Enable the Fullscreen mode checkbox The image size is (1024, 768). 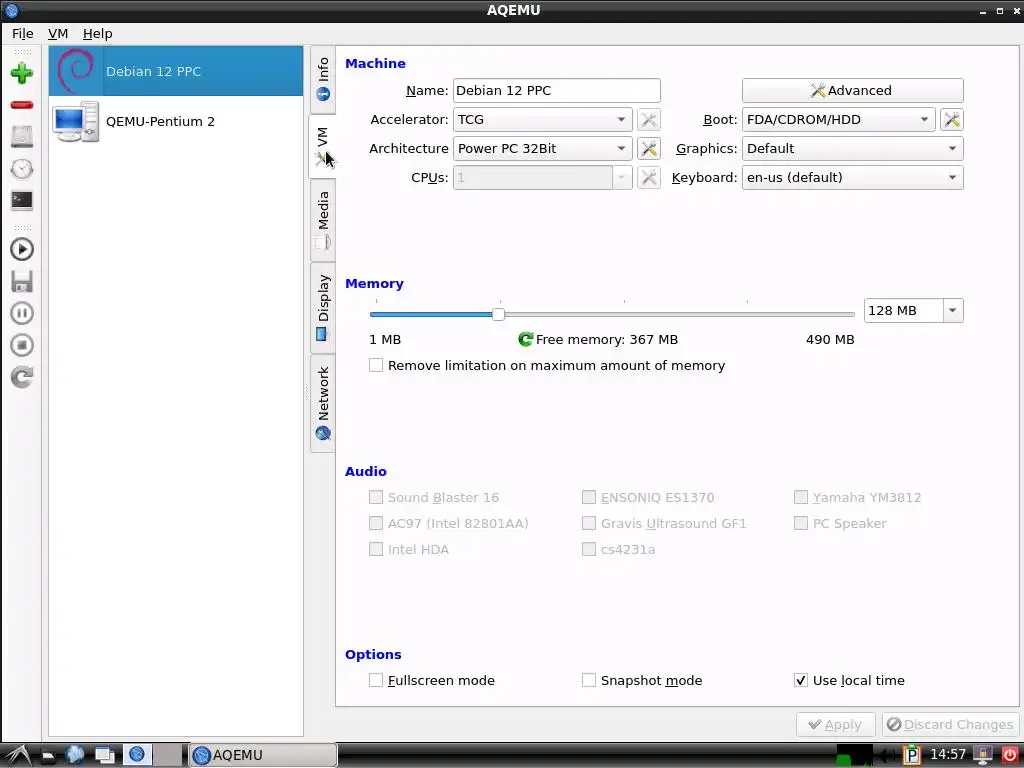(x=376, y=680)
